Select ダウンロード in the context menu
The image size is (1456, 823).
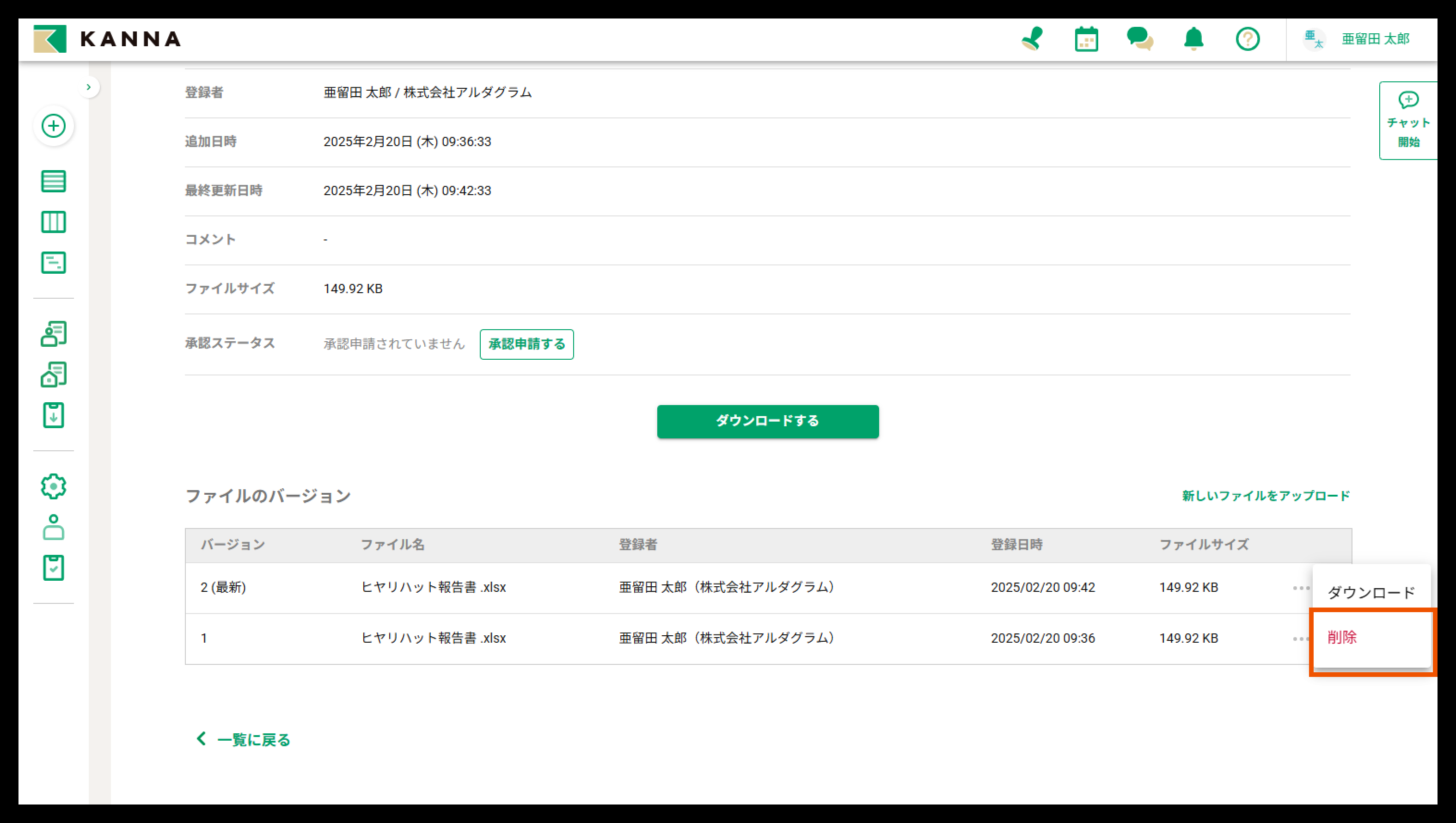click(1371, 592)
